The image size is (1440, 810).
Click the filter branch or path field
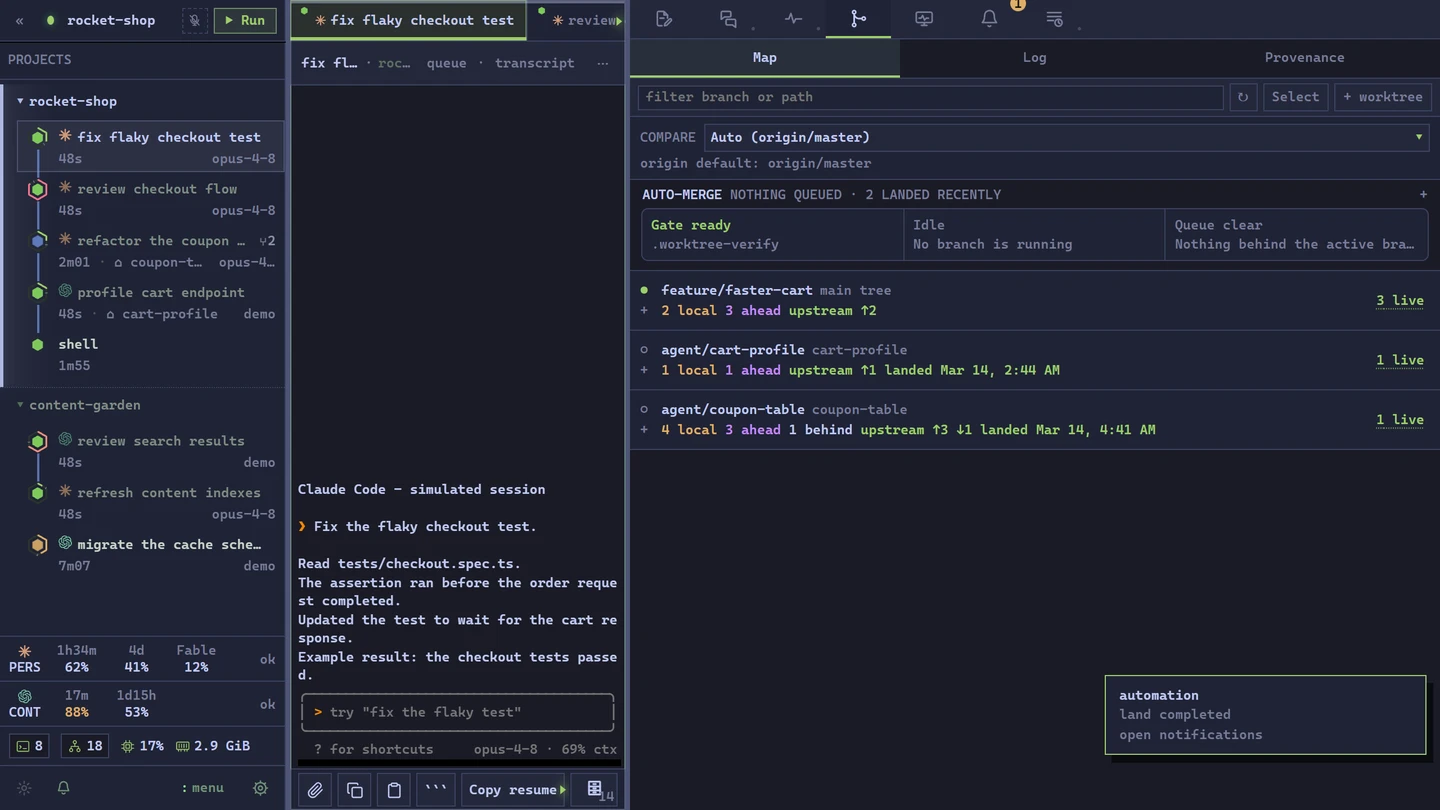pos(930,97)
